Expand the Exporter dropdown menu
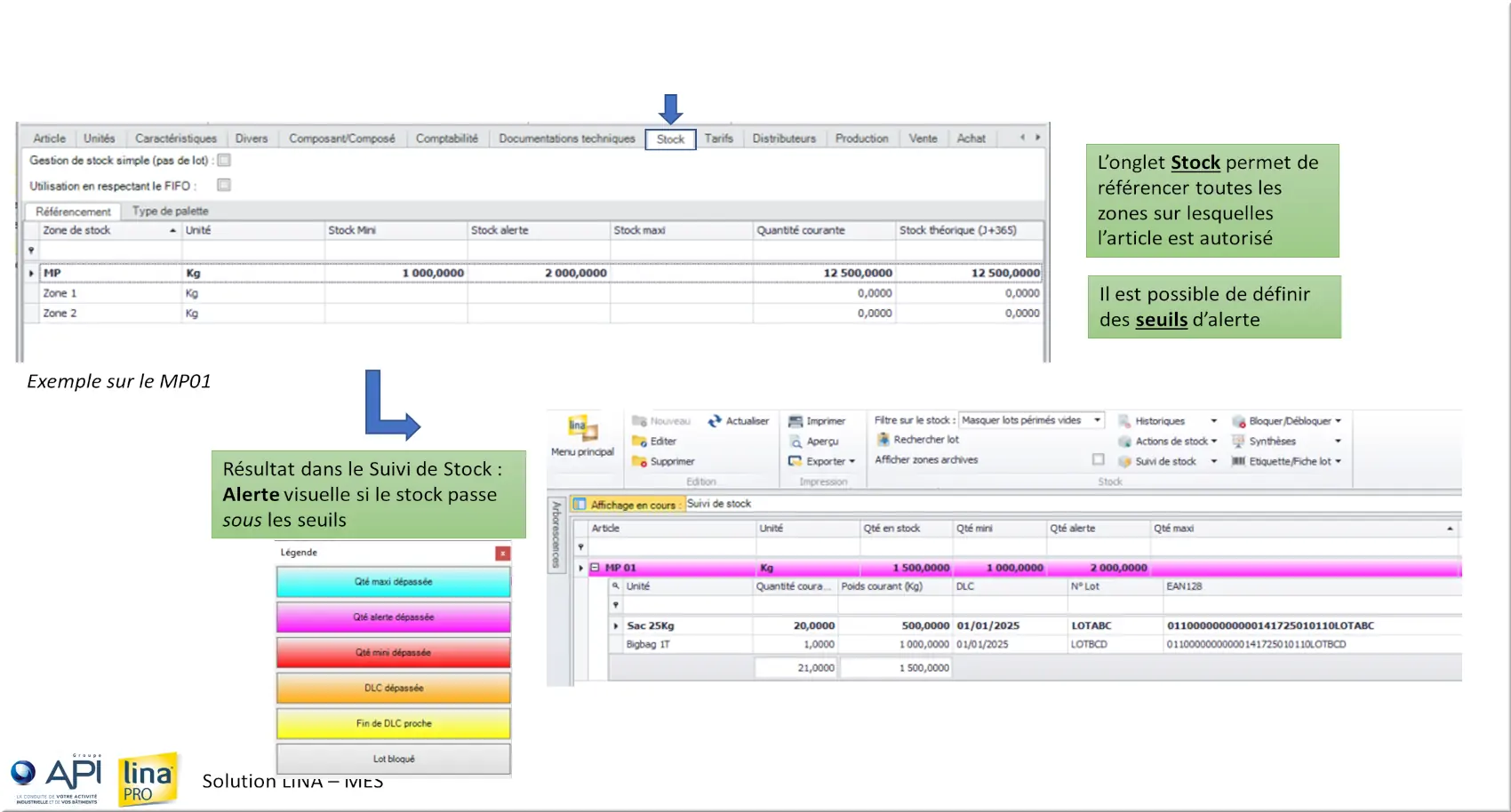This screenshot has height=812, width=1511. click(x=851, y=462)
